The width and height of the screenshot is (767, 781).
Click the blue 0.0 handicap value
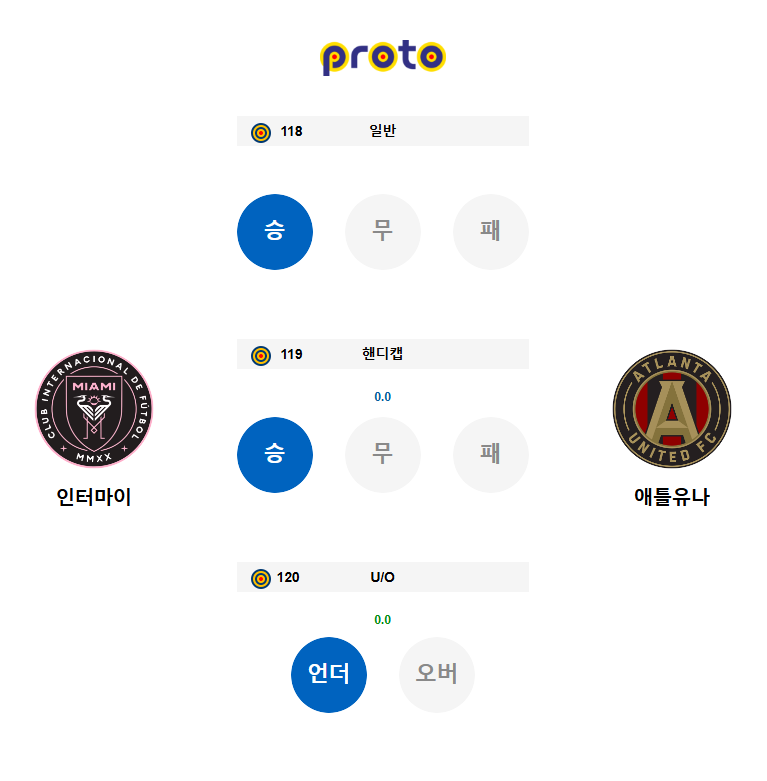coord(383,397)
